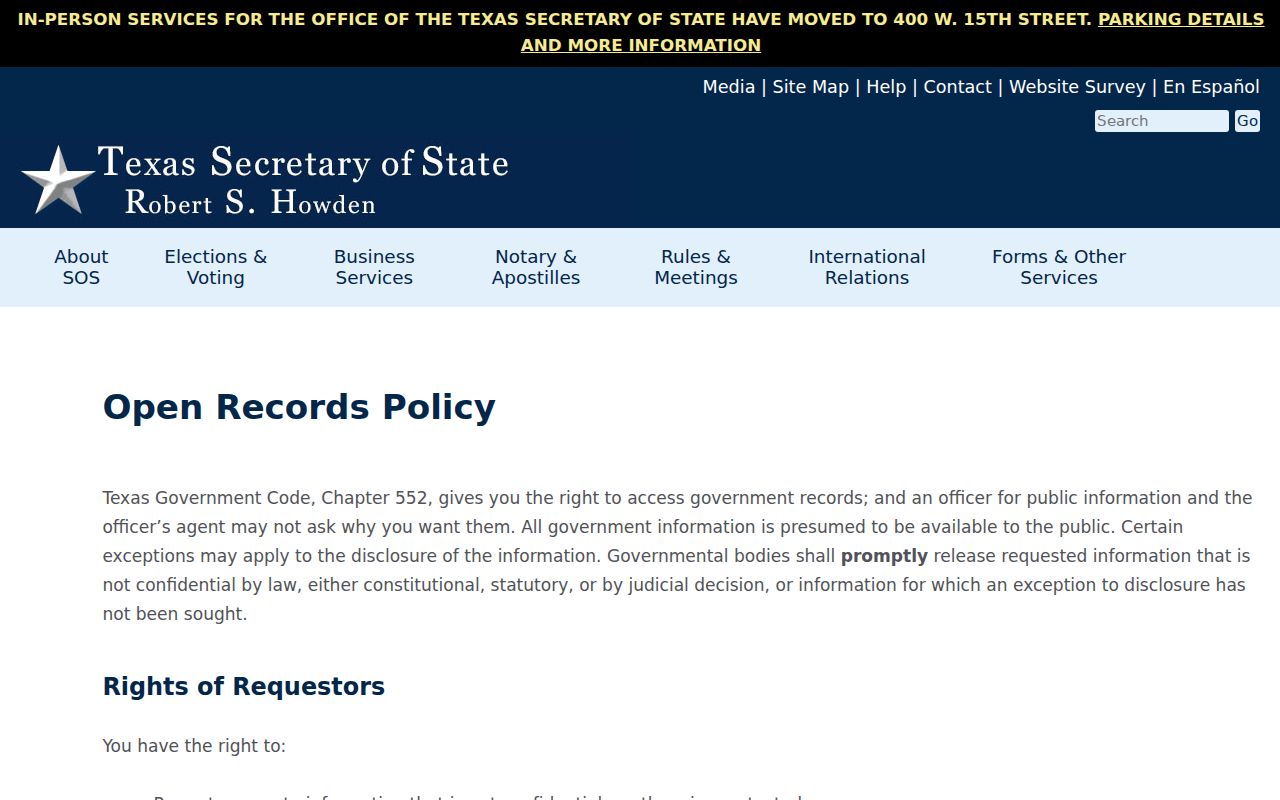1280x800 pixels.
Task: Open the About SOS menu
Action: point(81,267)
